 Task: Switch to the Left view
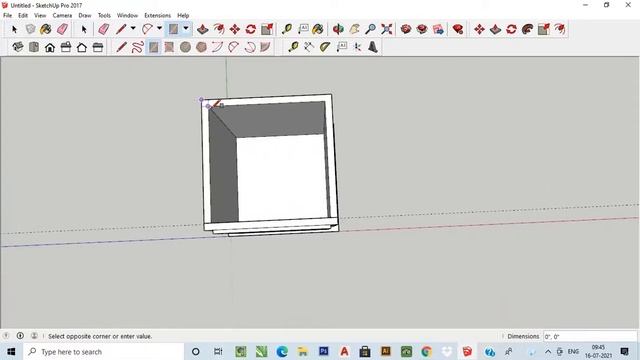(98, 47)
